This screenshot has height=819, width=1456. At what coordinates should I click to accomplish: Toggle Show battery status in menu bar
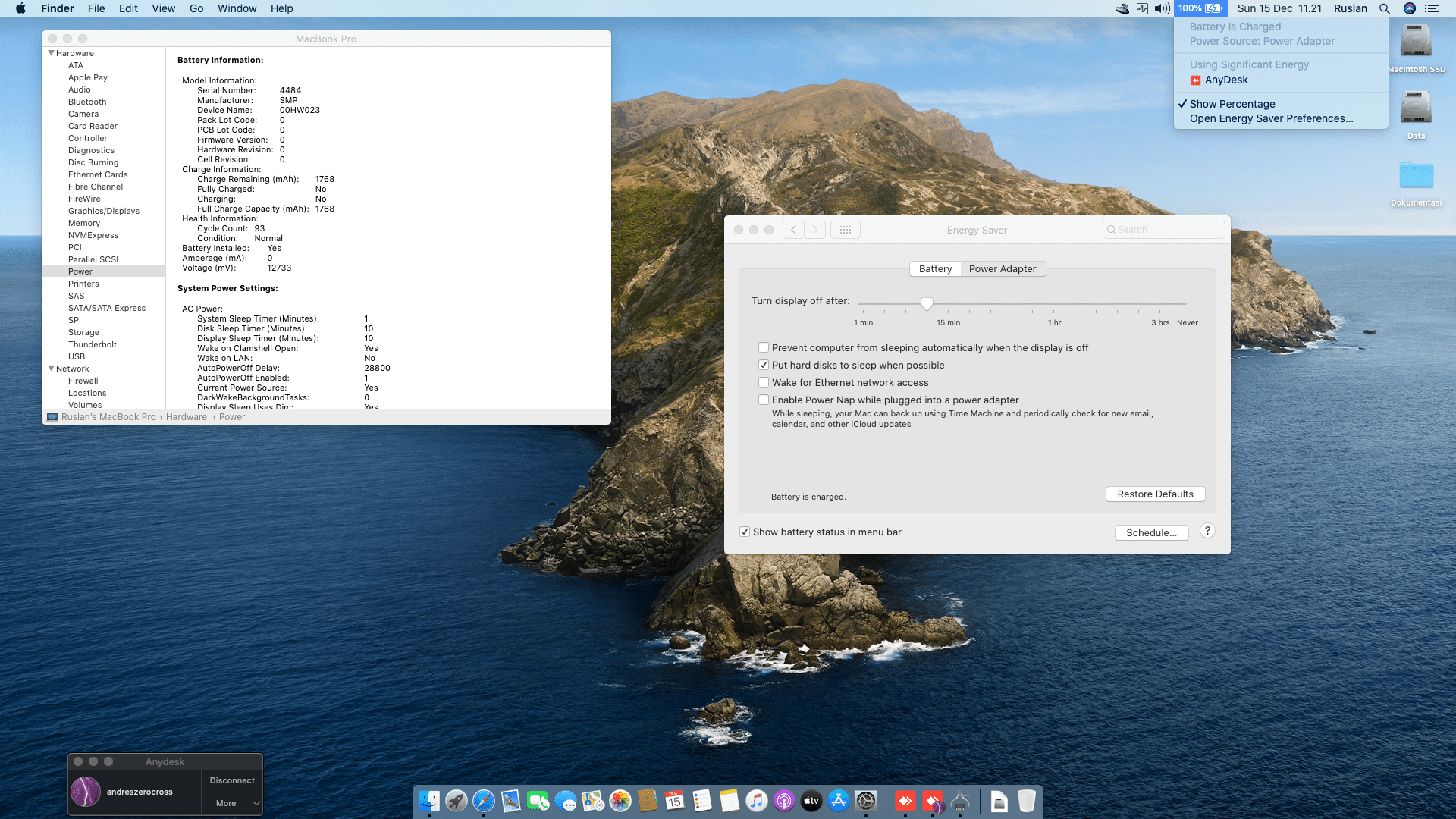(745, 532)
